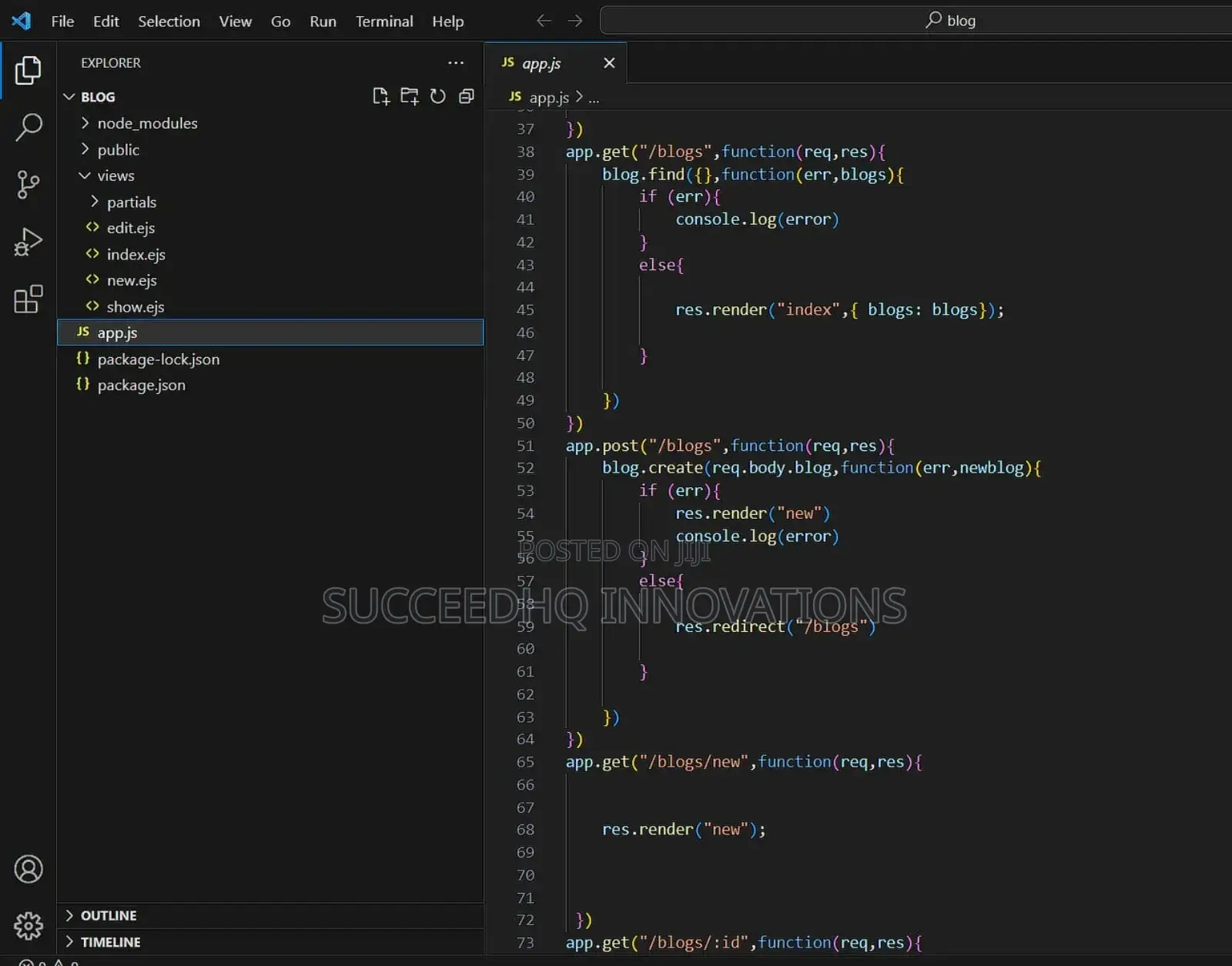The width and height of the screenshot is (1232, 966).
Task: Select app.js in the explorer tree
Action: [270, 333]
